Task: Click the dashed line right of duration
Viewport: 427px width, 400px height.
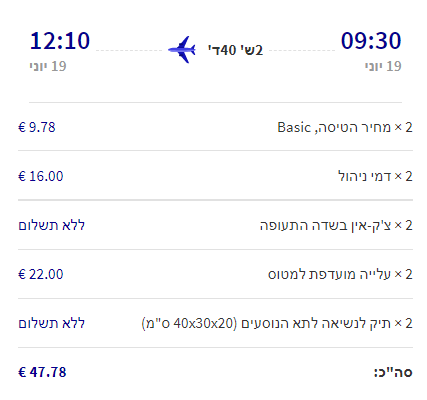Action: [x=302, y=50]
